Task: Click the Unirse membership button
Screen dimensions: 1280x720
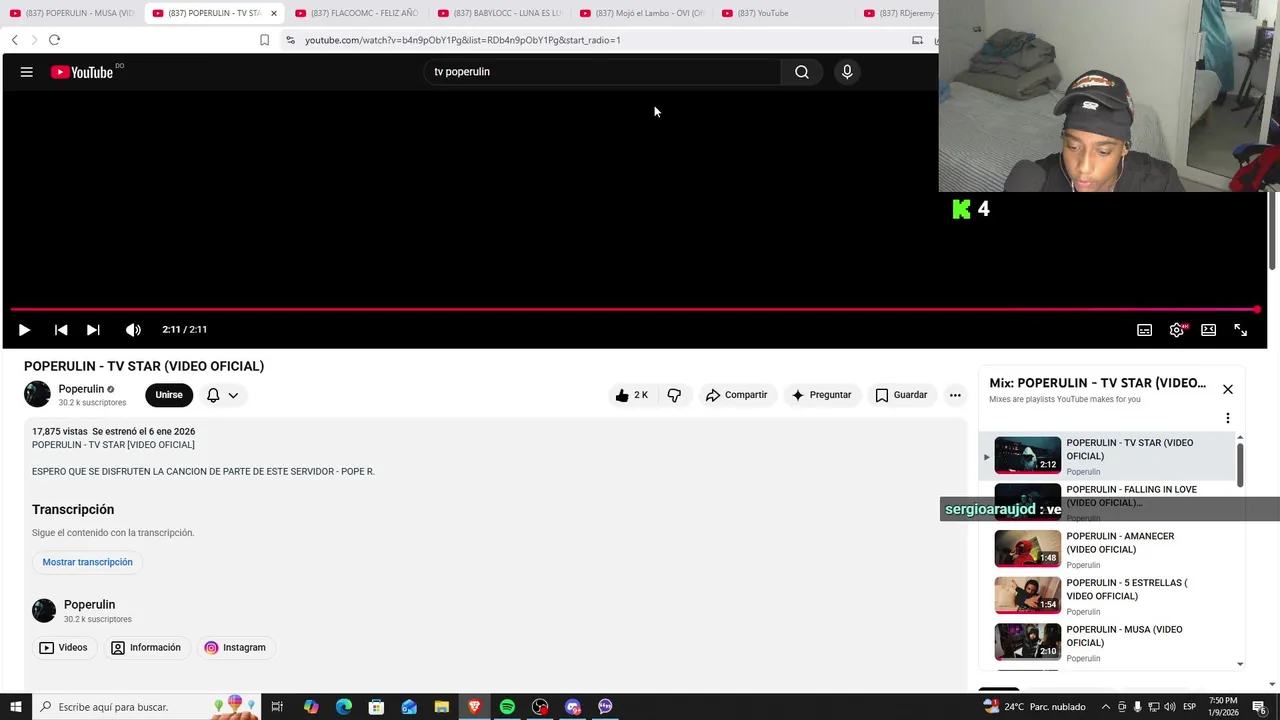Action: 169,395
